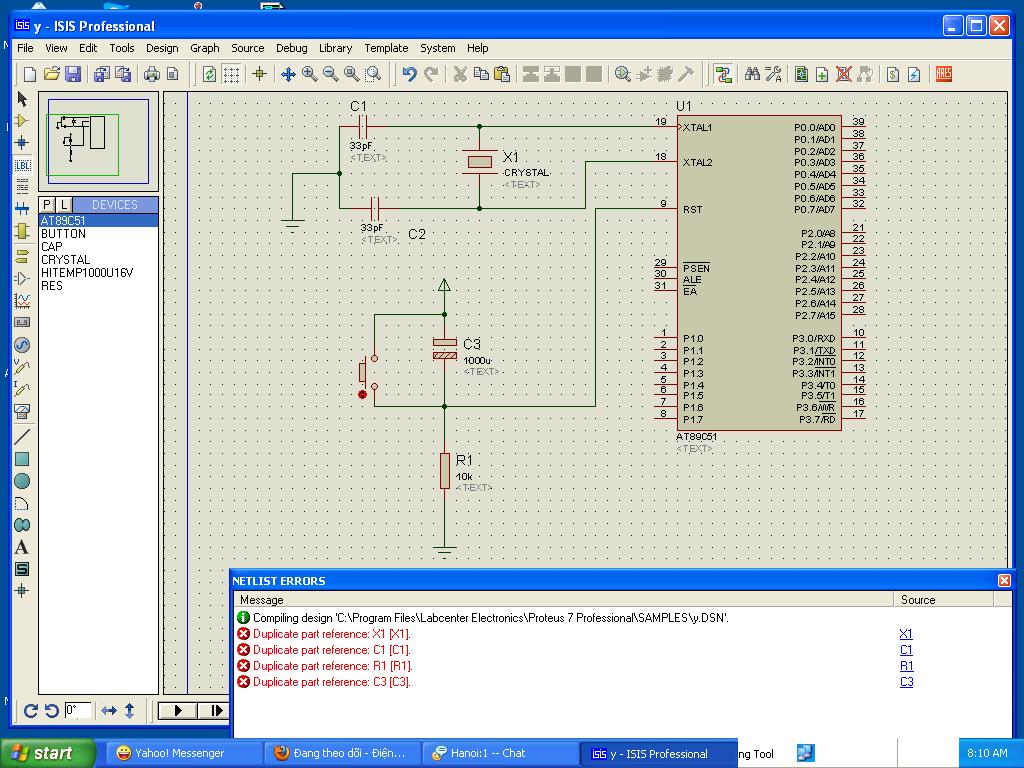
Task: Click the 'P' pick devices button
Action: 47,205
